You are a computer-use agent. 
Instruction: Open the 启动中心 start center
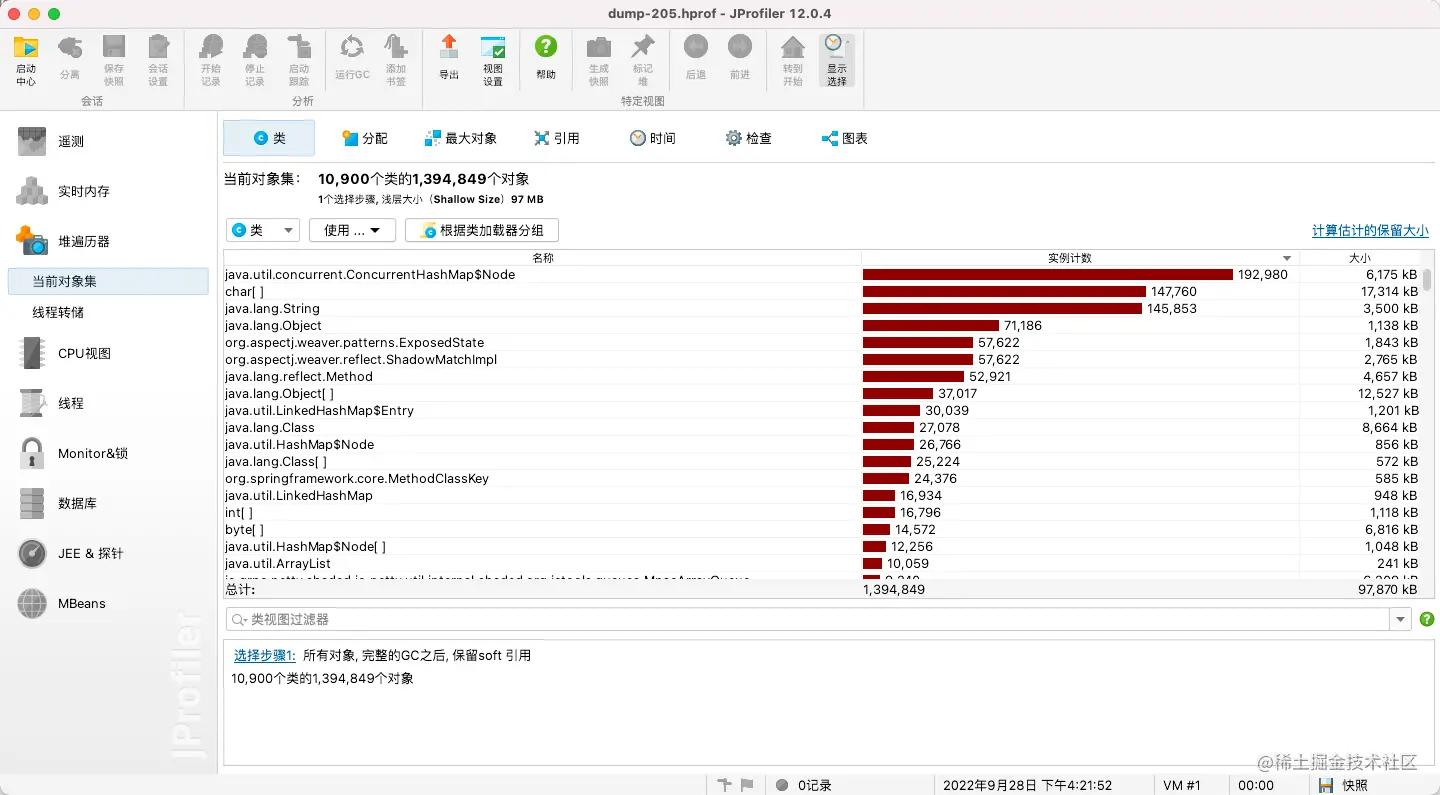(26, 60)
